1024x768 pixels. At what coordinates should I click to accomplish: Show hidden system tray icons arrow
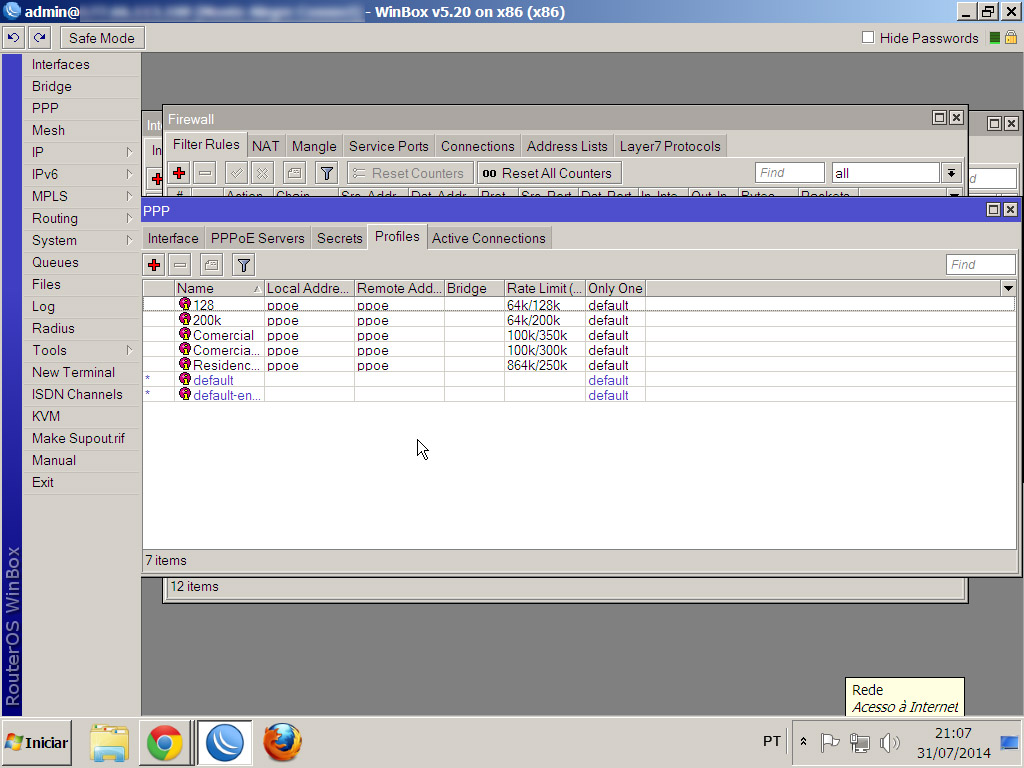804,742
